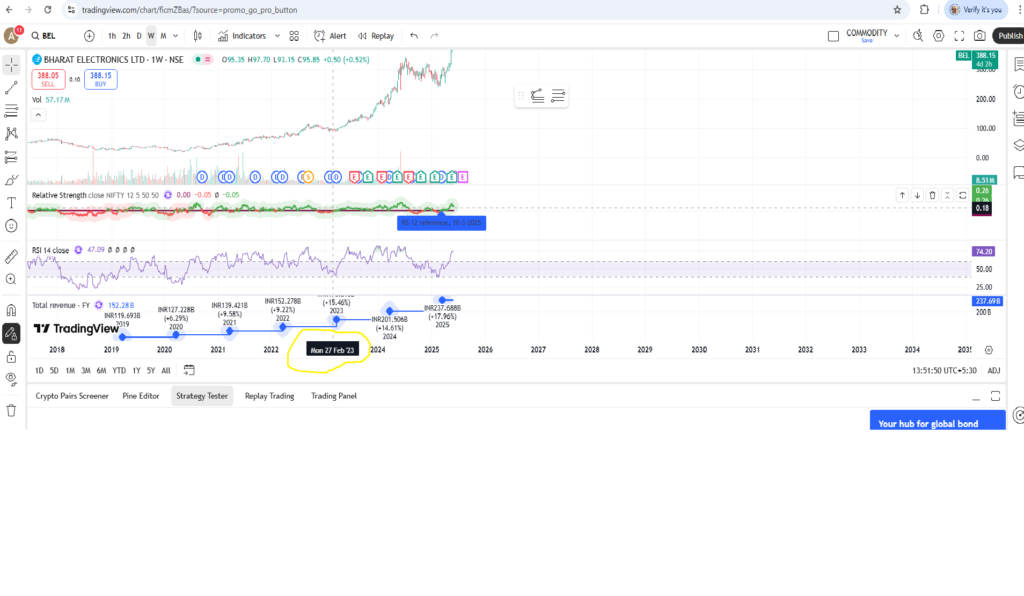This screenshot has width=1024, height=596.
Task: Create an Alert from the toolbar
Action: (x=330, y=36)
